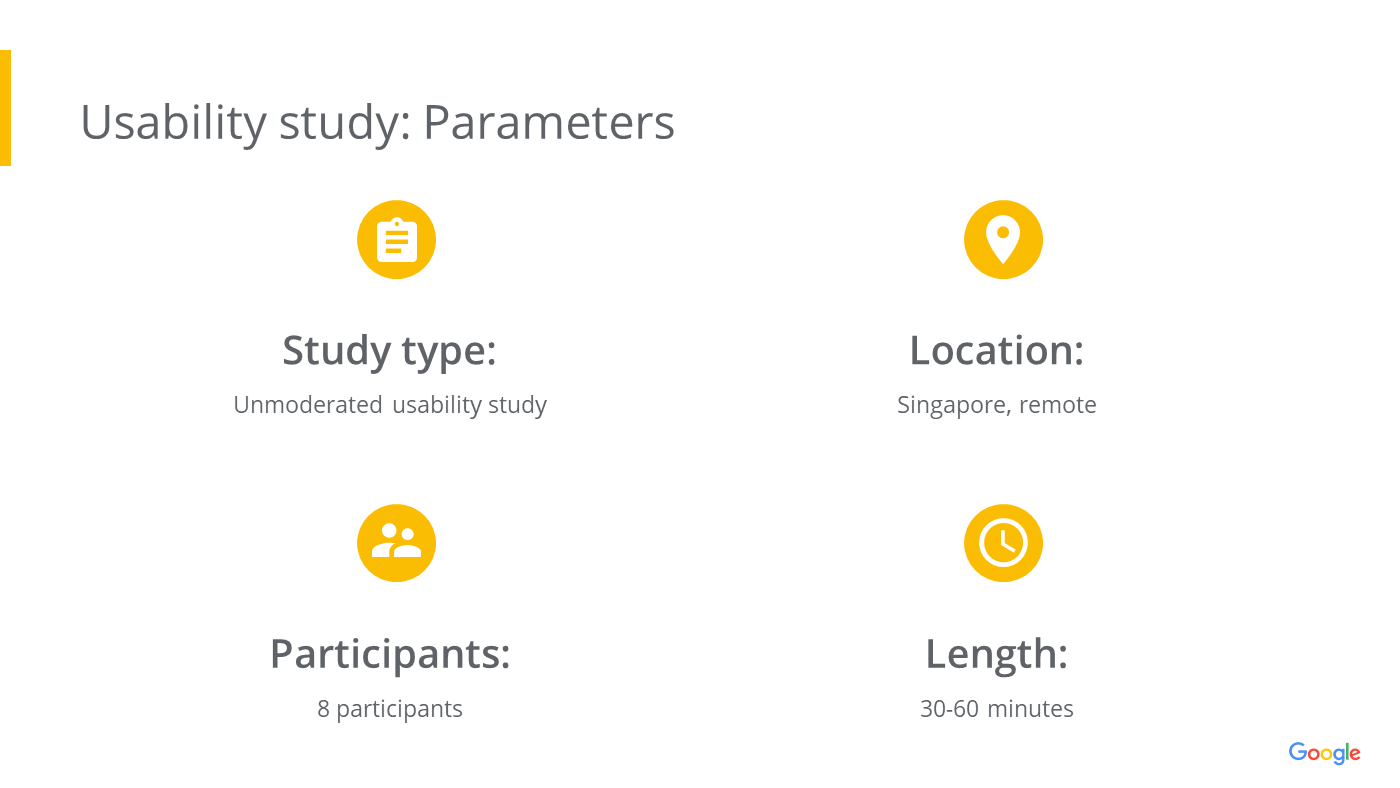Screen dimensions: 1400x788
Task: Click the clipboard Study type icon
Action: coord(396,240)
